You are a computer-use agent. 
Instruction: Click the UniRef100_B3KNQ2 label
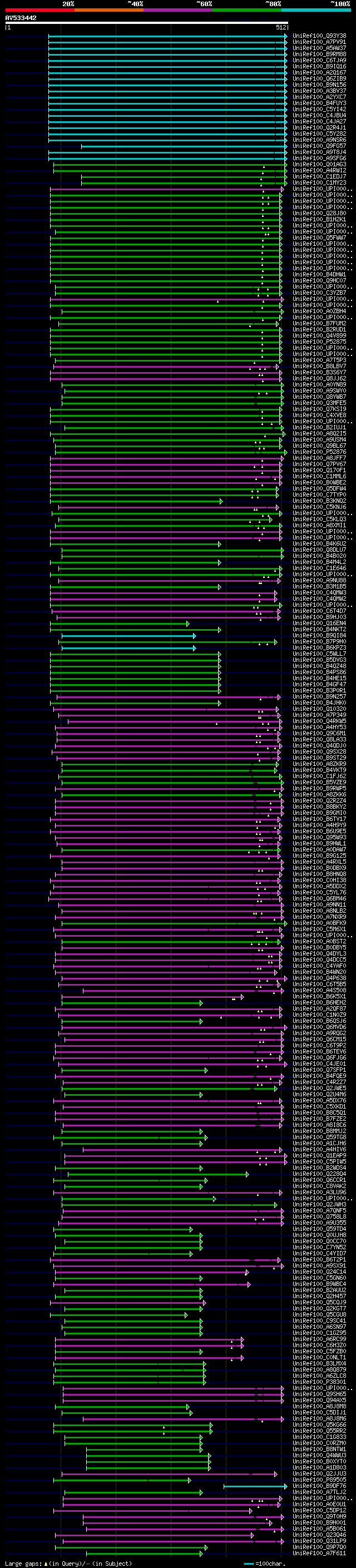pos(319,501)
